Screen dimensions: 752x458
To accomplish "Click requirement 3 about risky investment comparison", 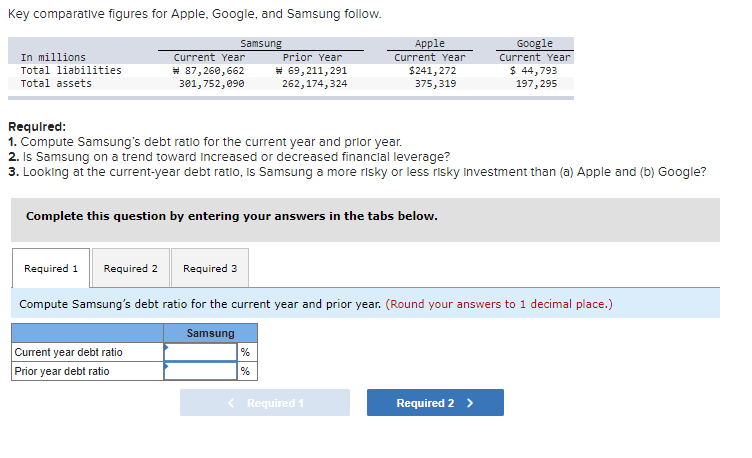I will [x=357, y=172].
